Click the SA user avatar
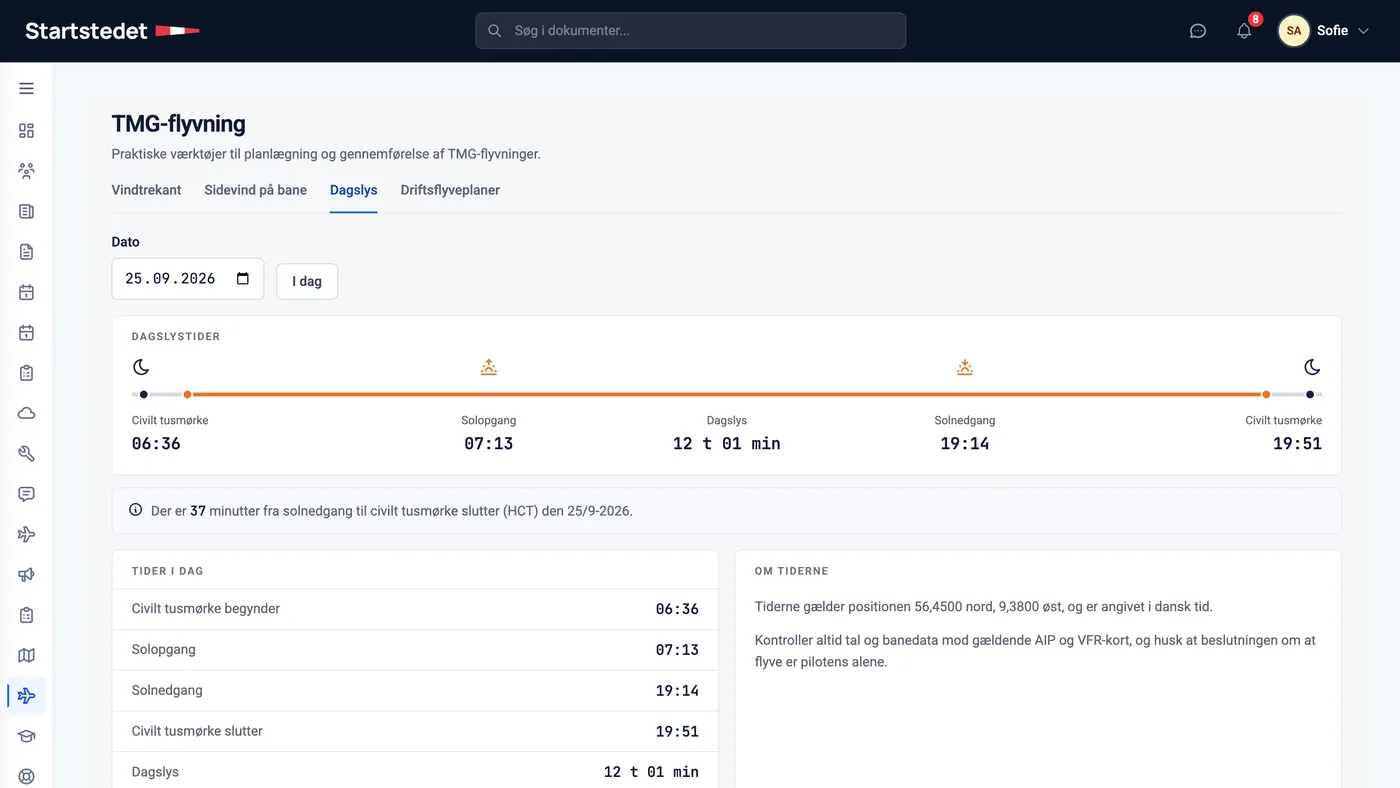Screen dimensions: 1400x788 tap(1294, 31)
